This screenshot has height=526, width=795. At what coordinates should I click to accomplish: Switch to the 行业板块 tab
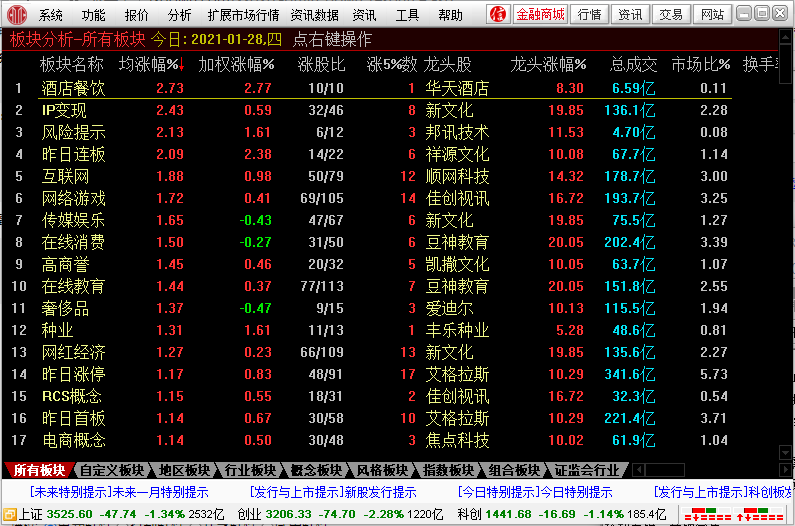250,470
